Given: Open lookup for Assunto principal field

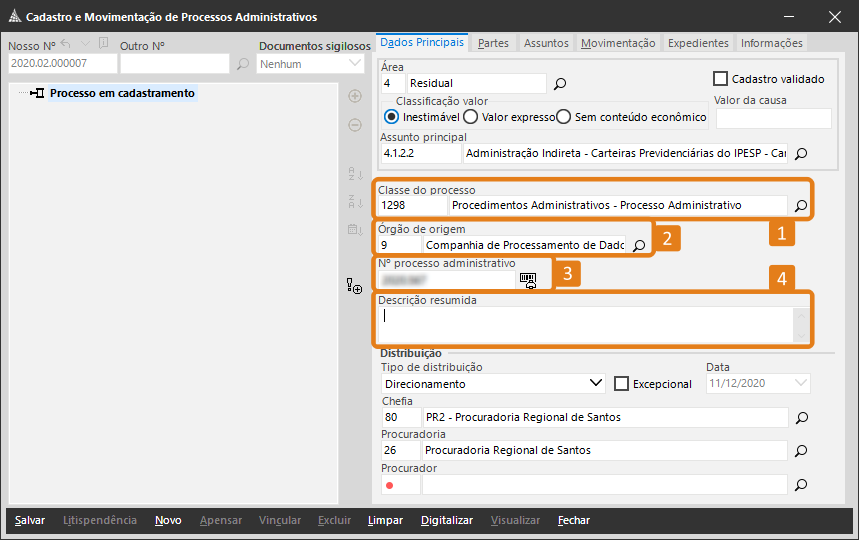Looking at the screenshot, I should [800, 154].
